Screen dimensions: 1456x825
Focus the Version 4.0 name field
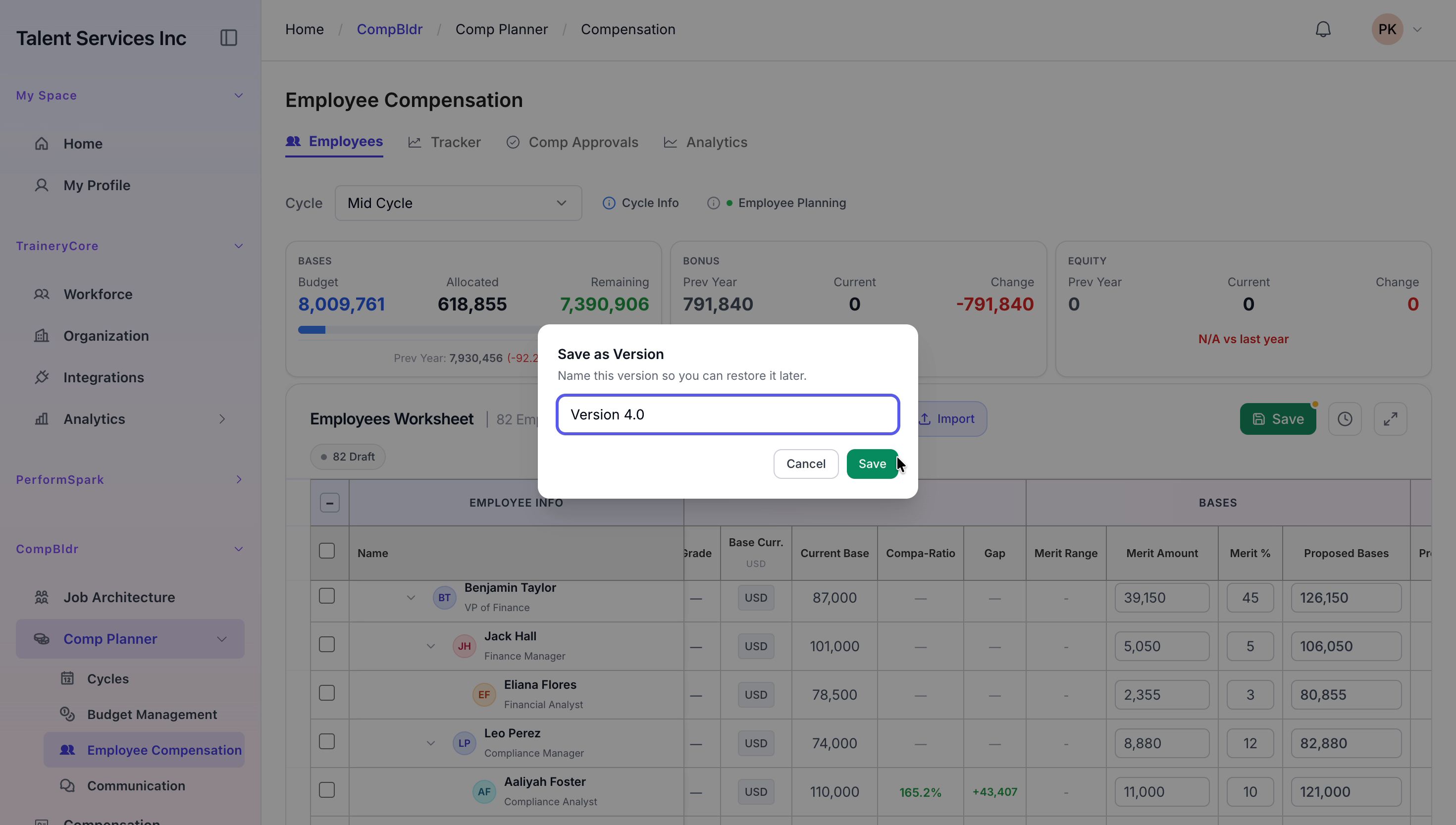click(x=728, y=415)
